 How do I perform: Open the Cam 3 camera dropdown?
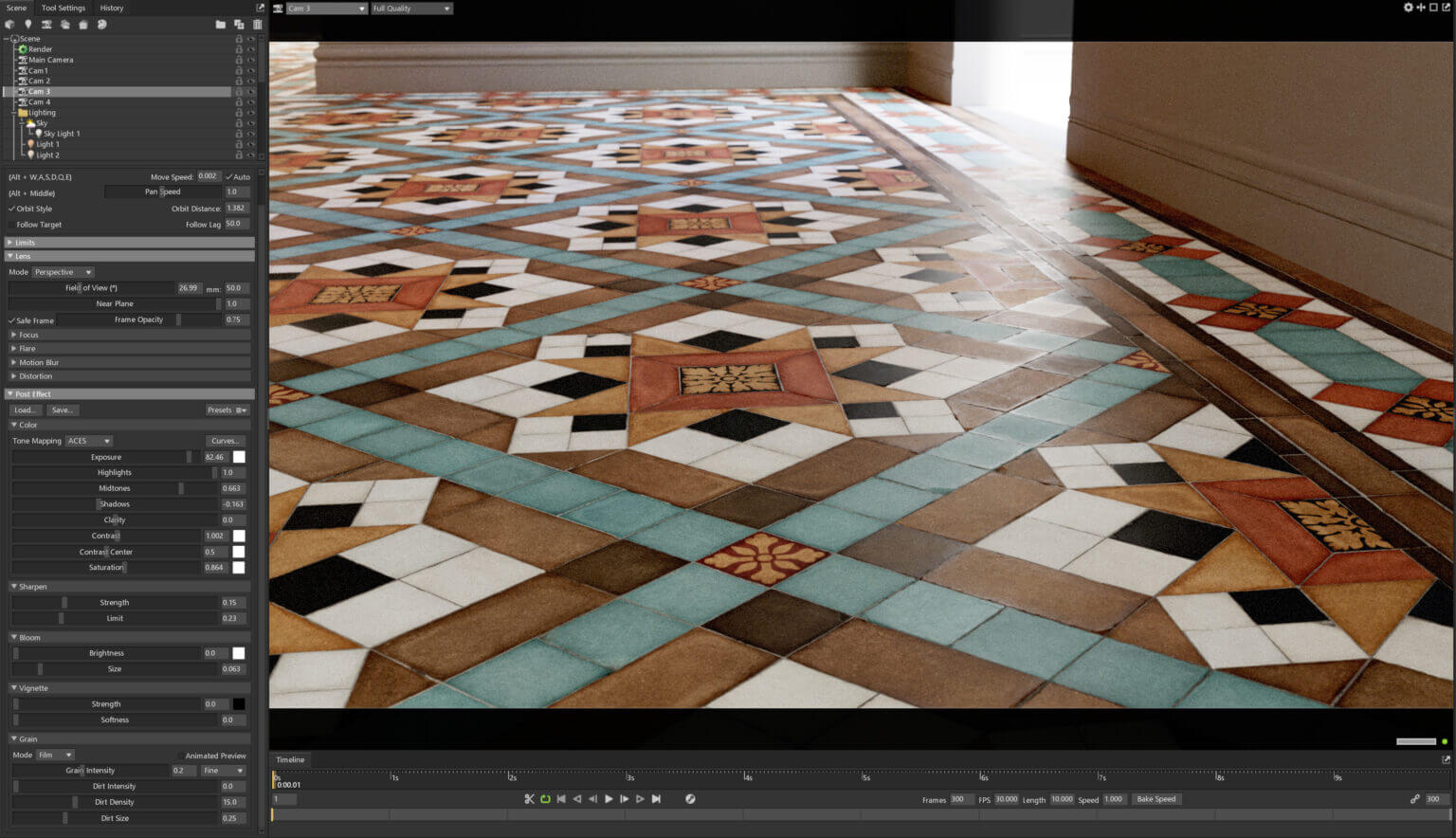click(326, 9)
